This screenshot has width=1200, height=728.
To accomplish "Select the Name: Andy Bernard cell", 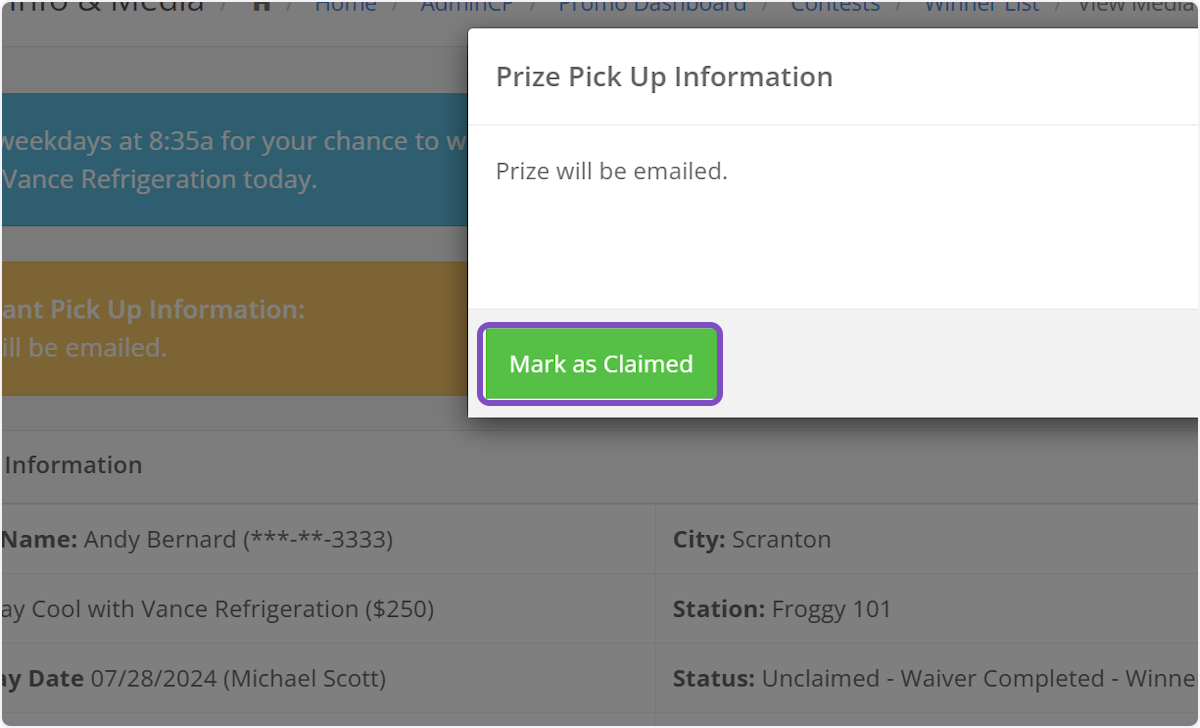I will [x=198, y=540].
